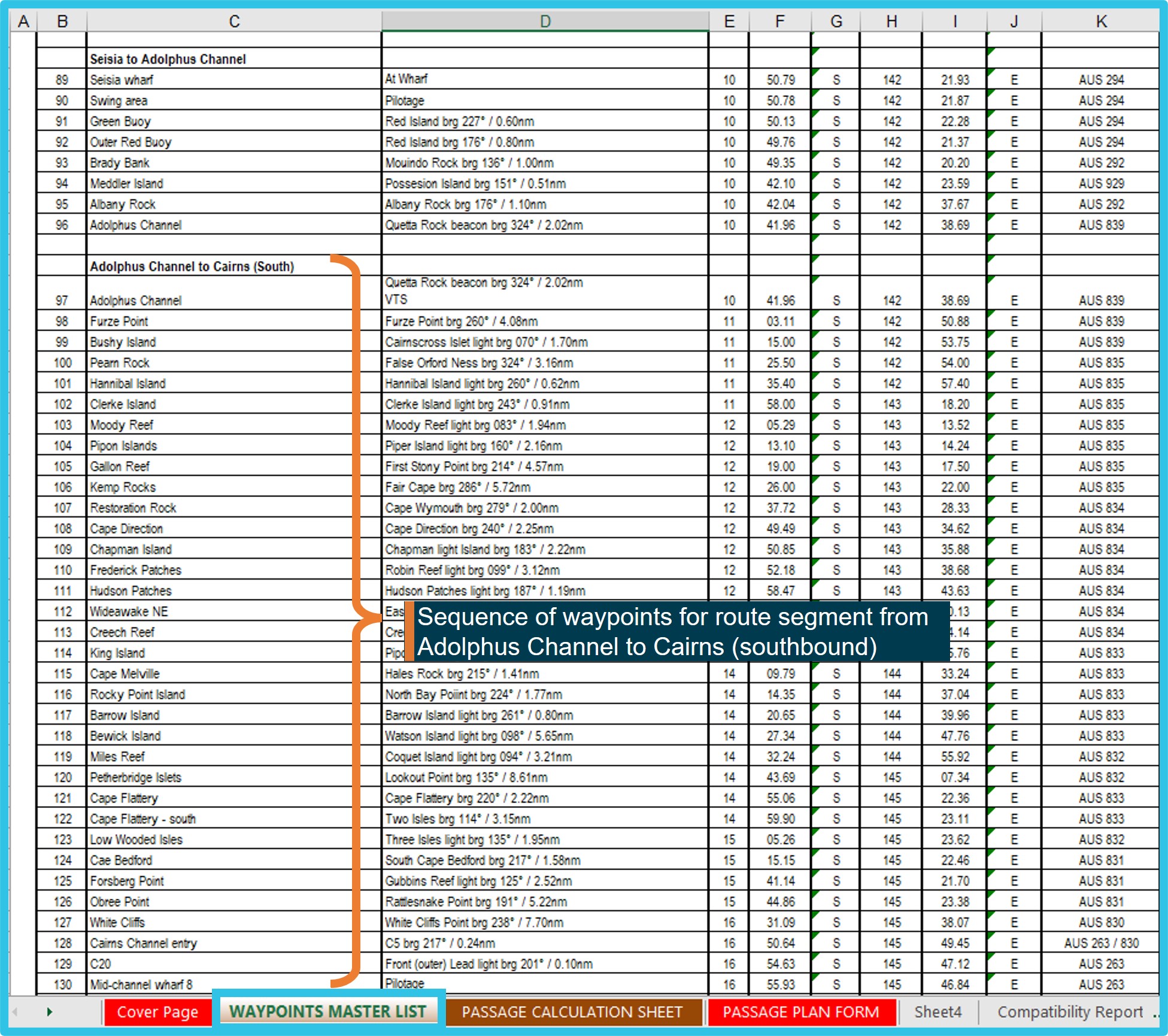
Task: Select the 'Cape Melville' cell
Action: [x=234, y=674]
